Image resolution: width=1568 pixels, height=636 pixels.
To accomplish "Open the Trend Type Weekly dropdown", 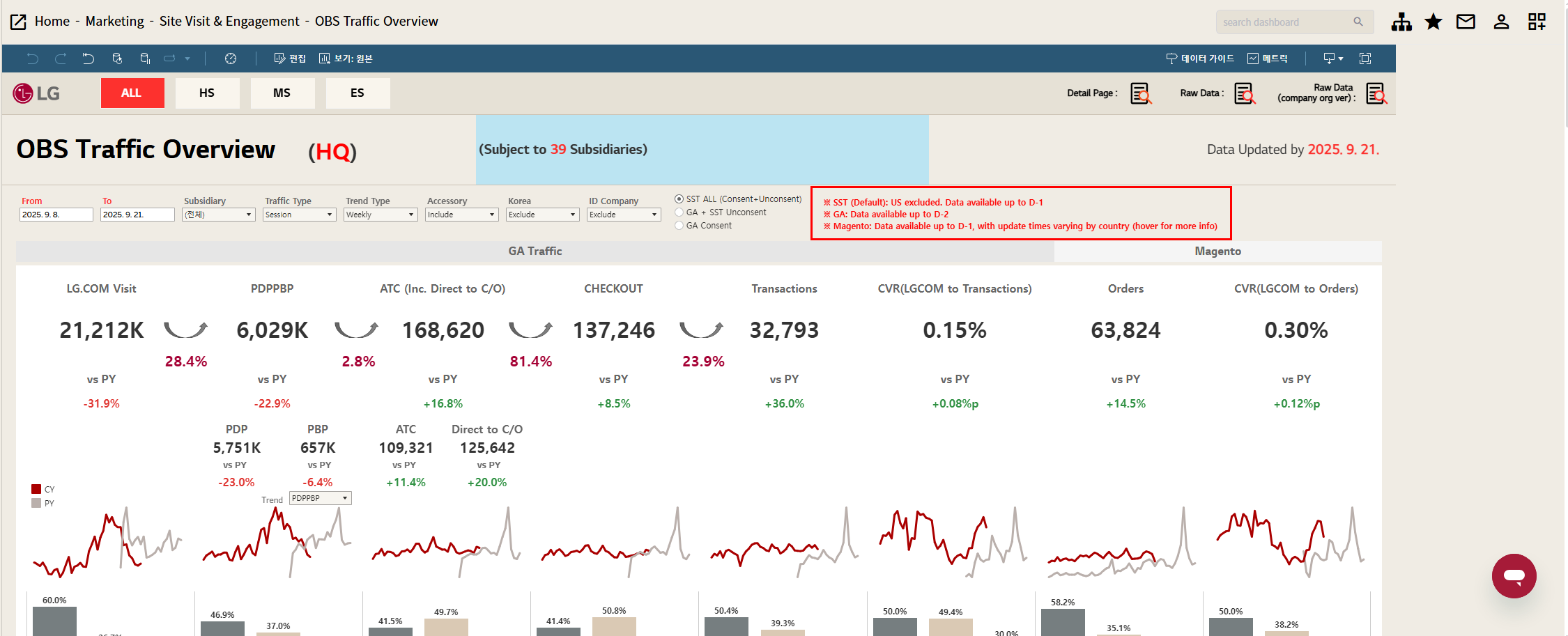I will [381, 215].
